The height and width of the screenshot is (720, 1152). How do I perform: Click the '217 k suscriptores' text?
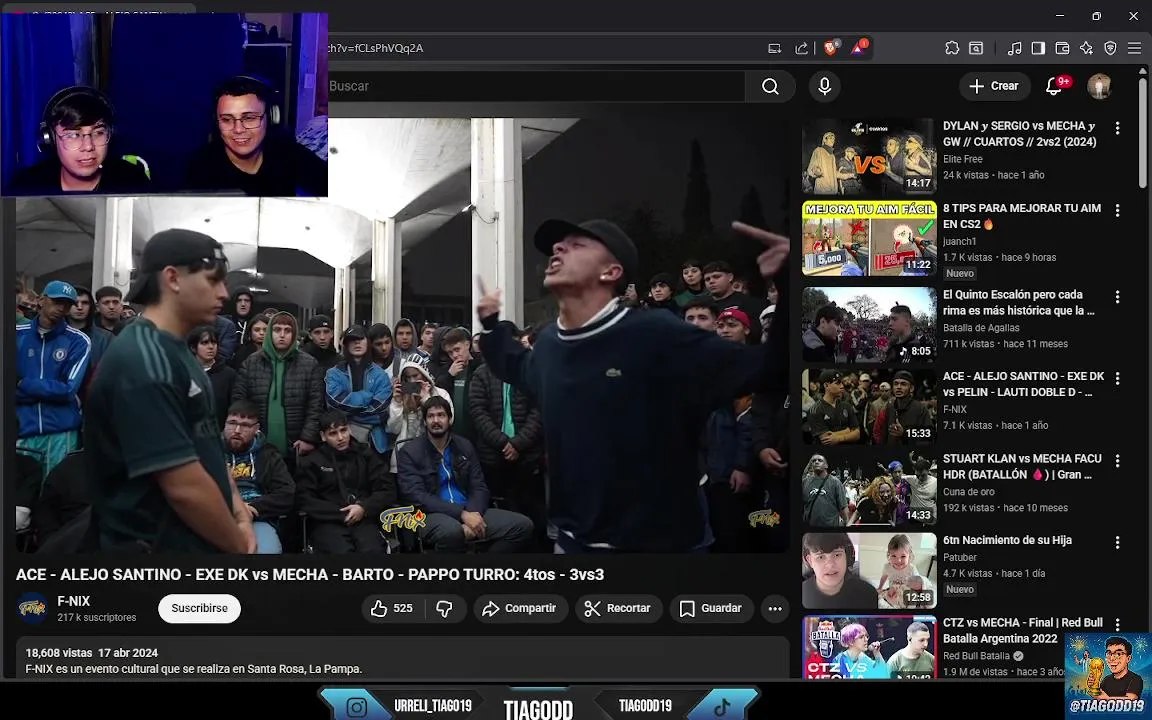coord(97,617)
